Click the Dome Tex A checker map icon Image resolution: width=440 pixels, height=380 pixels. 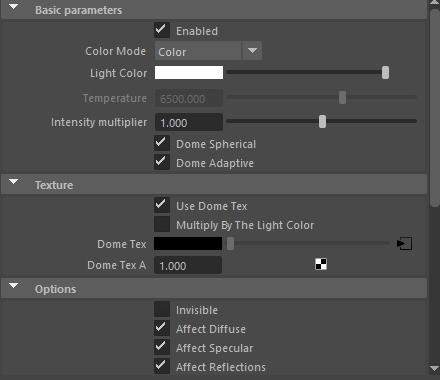321,264
